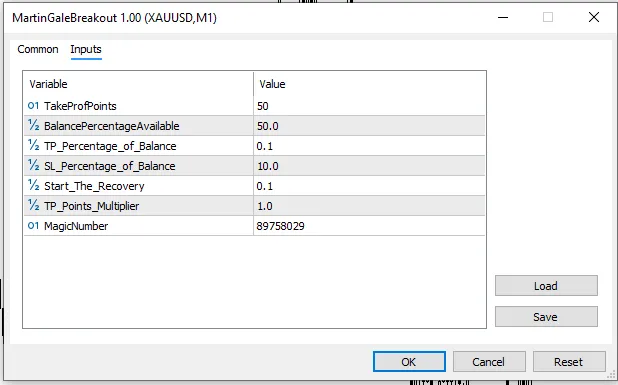
Task: Select the BalancePercentageAvailable variable name
Action: pos(112,126)
